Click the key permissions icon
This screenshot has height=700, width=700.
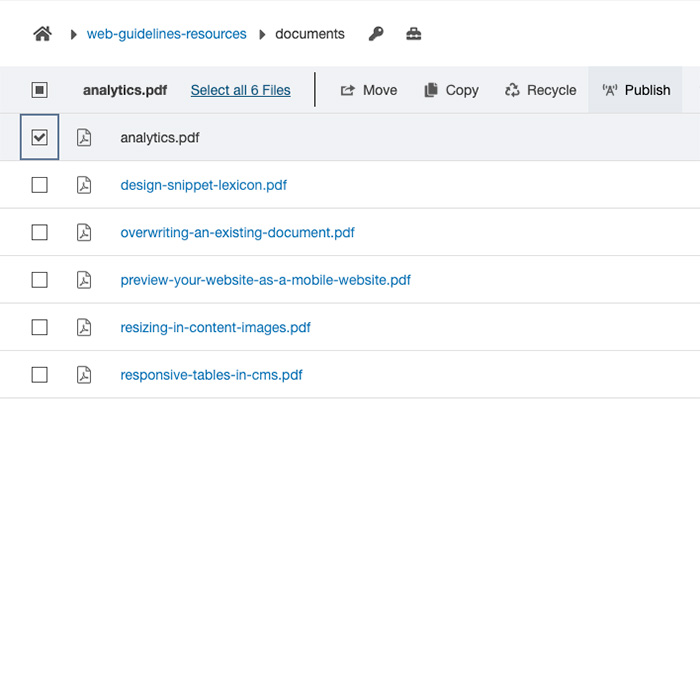coord(376,34)
